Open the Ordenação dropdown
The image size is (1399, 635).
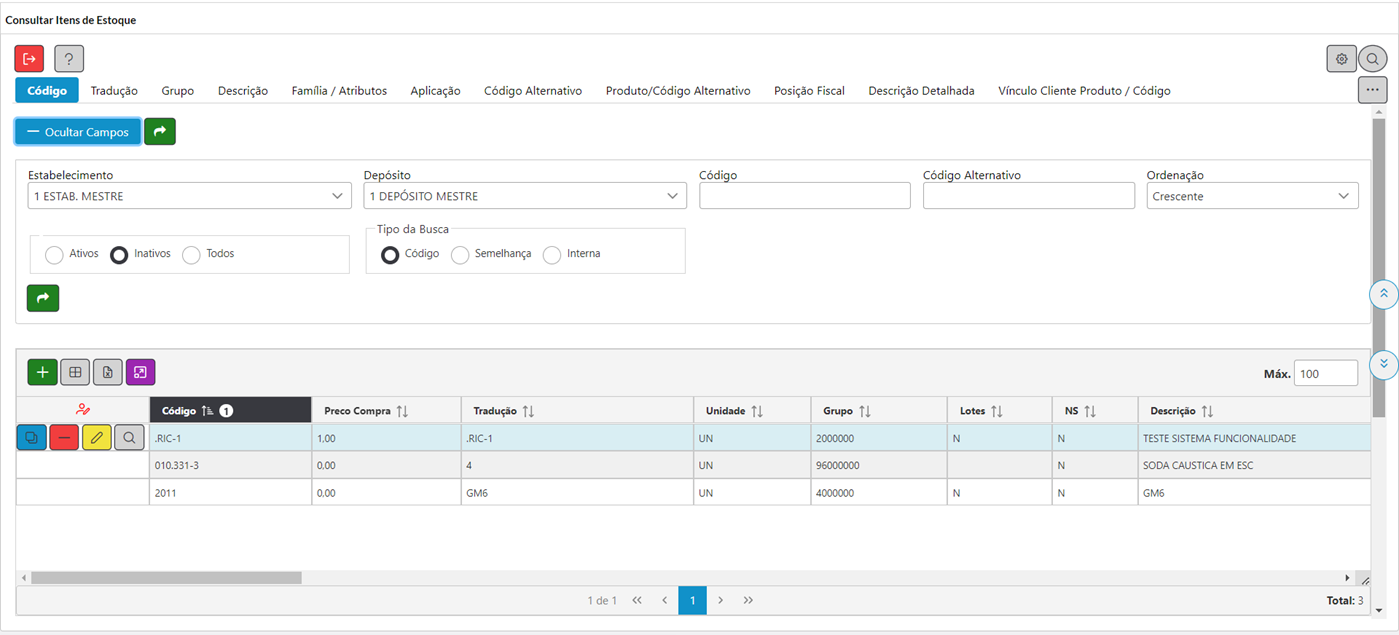(1252, 196)
